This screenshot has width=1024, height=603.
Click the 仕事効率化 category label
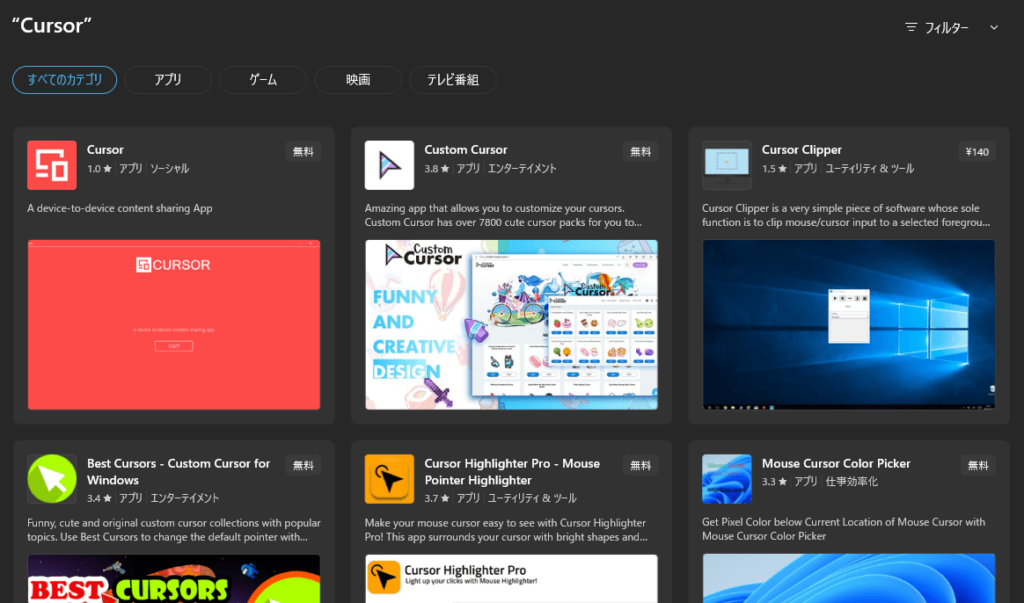(x=852, y=481)
